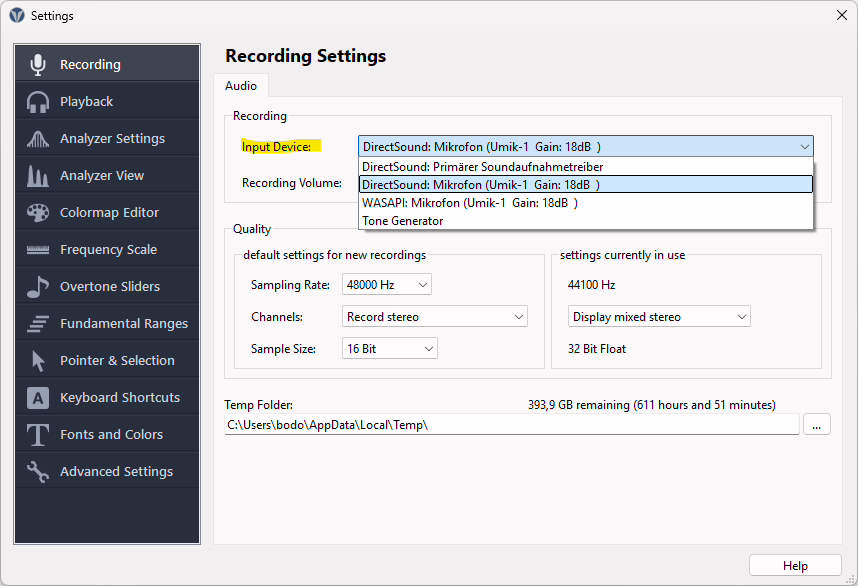Open Playback settings via headphones icon

[37, 100]
